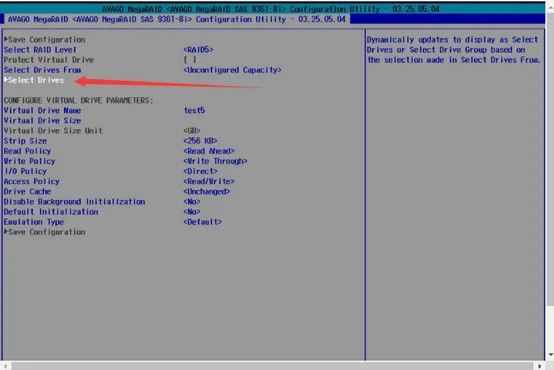554x370 pixels.
Task: Open Save Configuration below Emulation Type
Action: [x=45, y=232]
